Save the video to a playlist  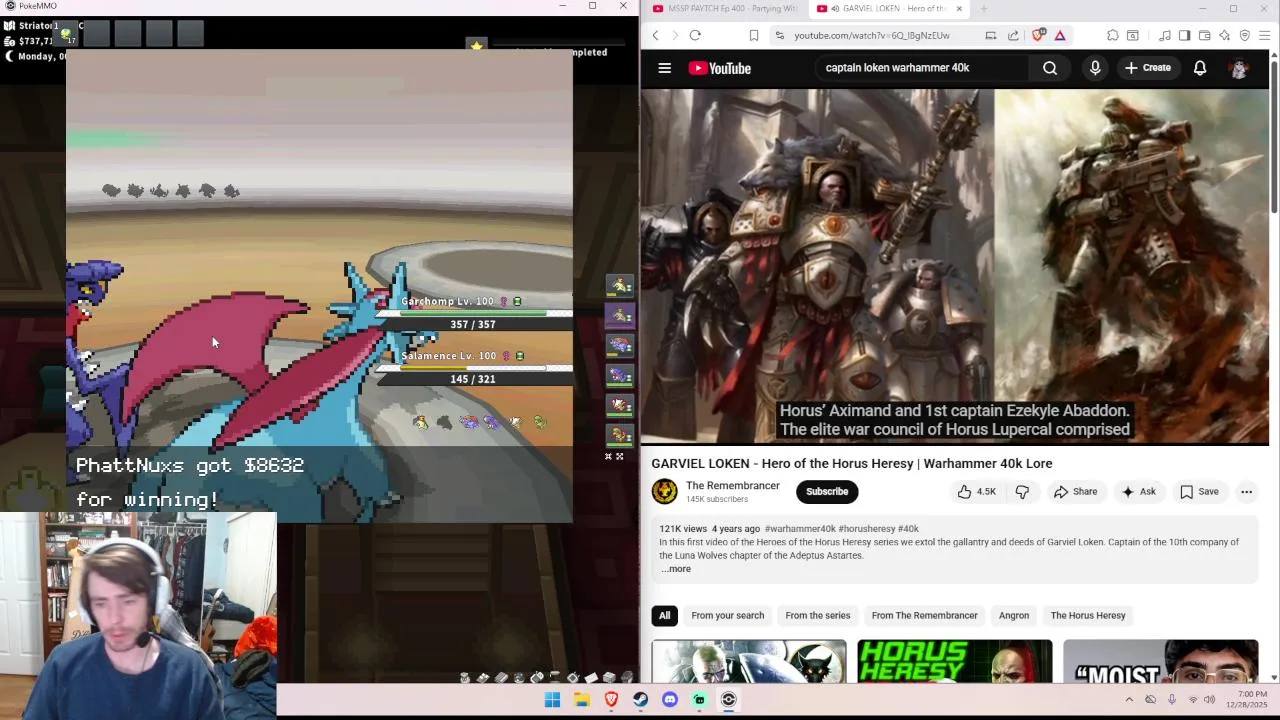tap(1199, 491)
